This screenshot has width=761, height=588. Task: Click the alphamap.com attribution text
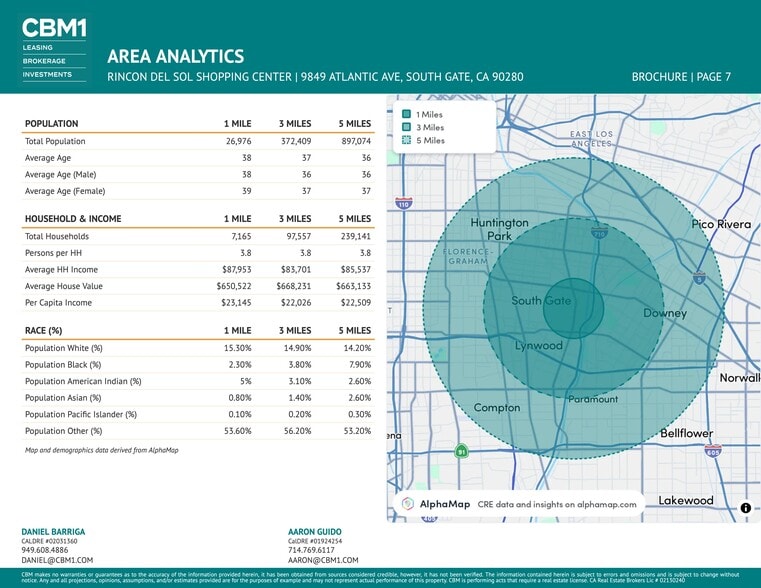click(557, 504)
